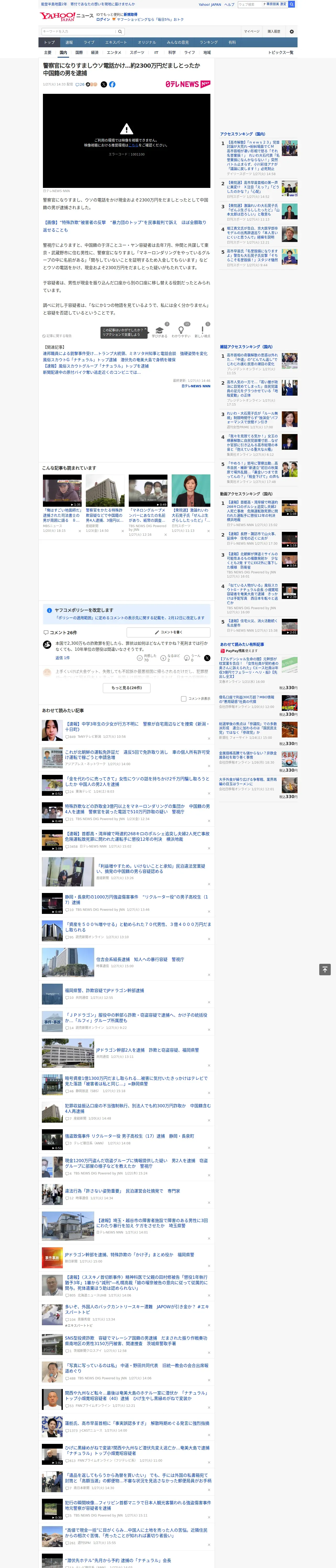Open 衆院選 激論れいわ thumbnail card
Screen dimensions: 336x1568
(x=191, y=491)
